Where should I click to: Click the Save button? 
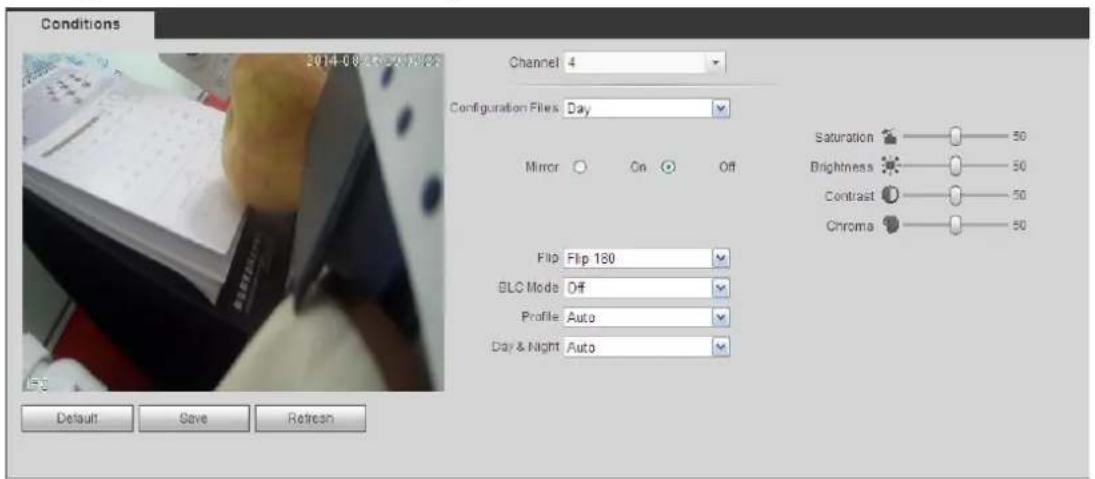coord(193,418)
